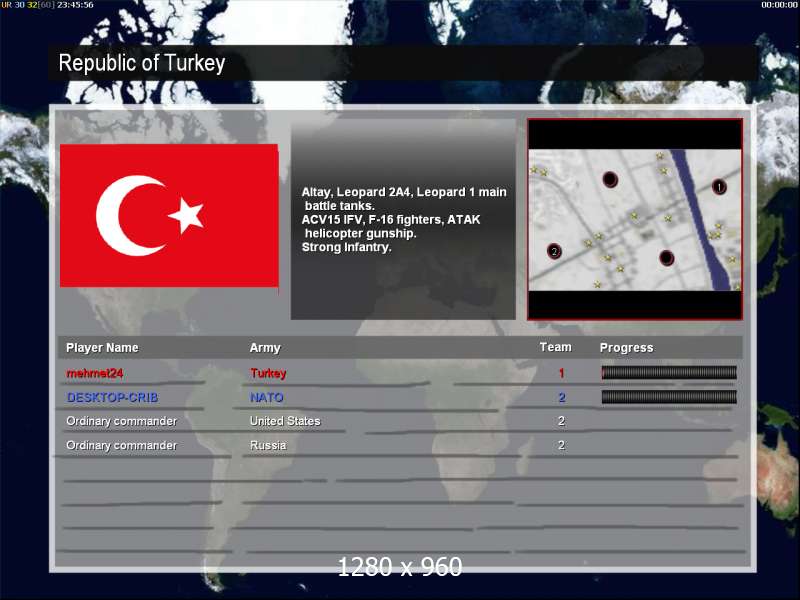Screen dimensions: 800x600
Task: Click team number 2 for DESKTOP-CRIB
Action: [561, 397]
